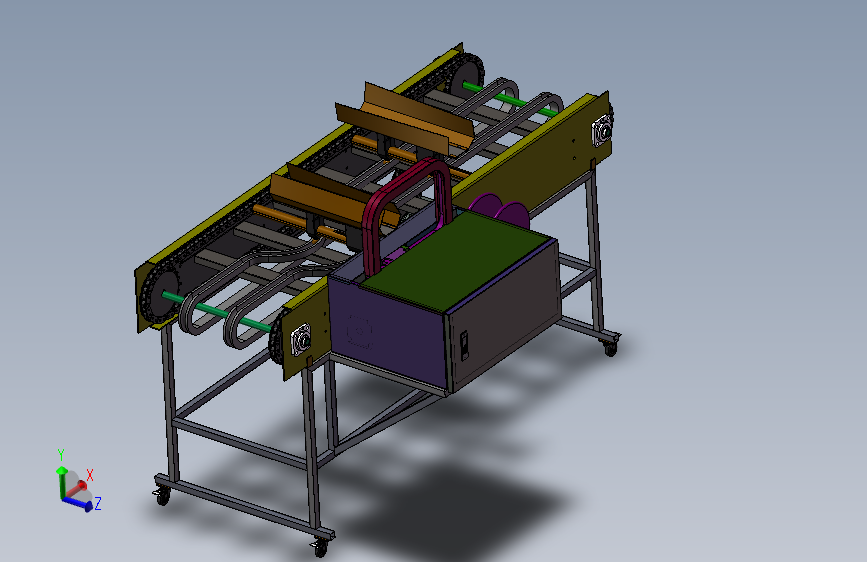Select the power switch on the box front
The height and width of the screenshot is (562, 867).
464,345
